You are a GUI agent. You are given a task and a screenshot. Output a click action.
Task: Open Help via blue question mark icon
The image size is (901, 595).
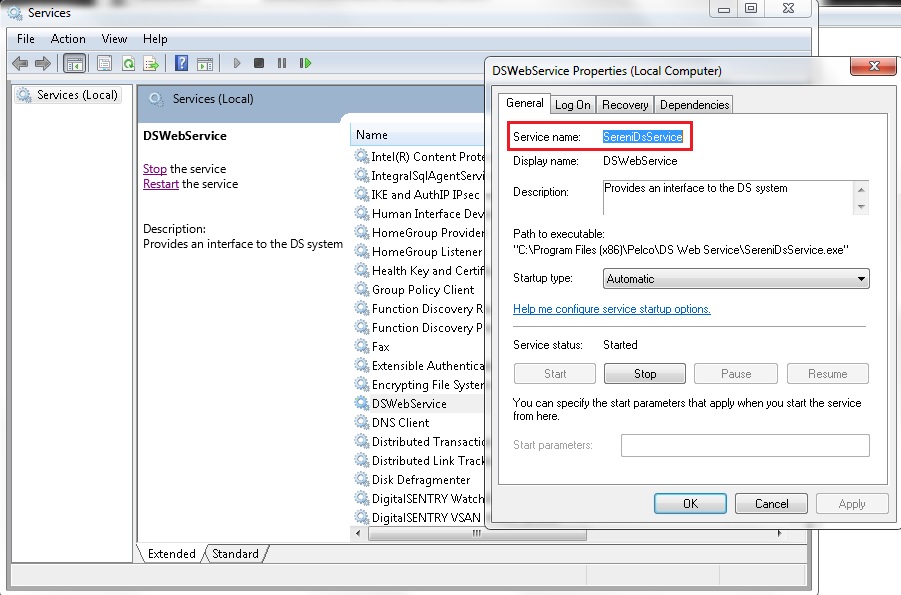tap(181, 63)
